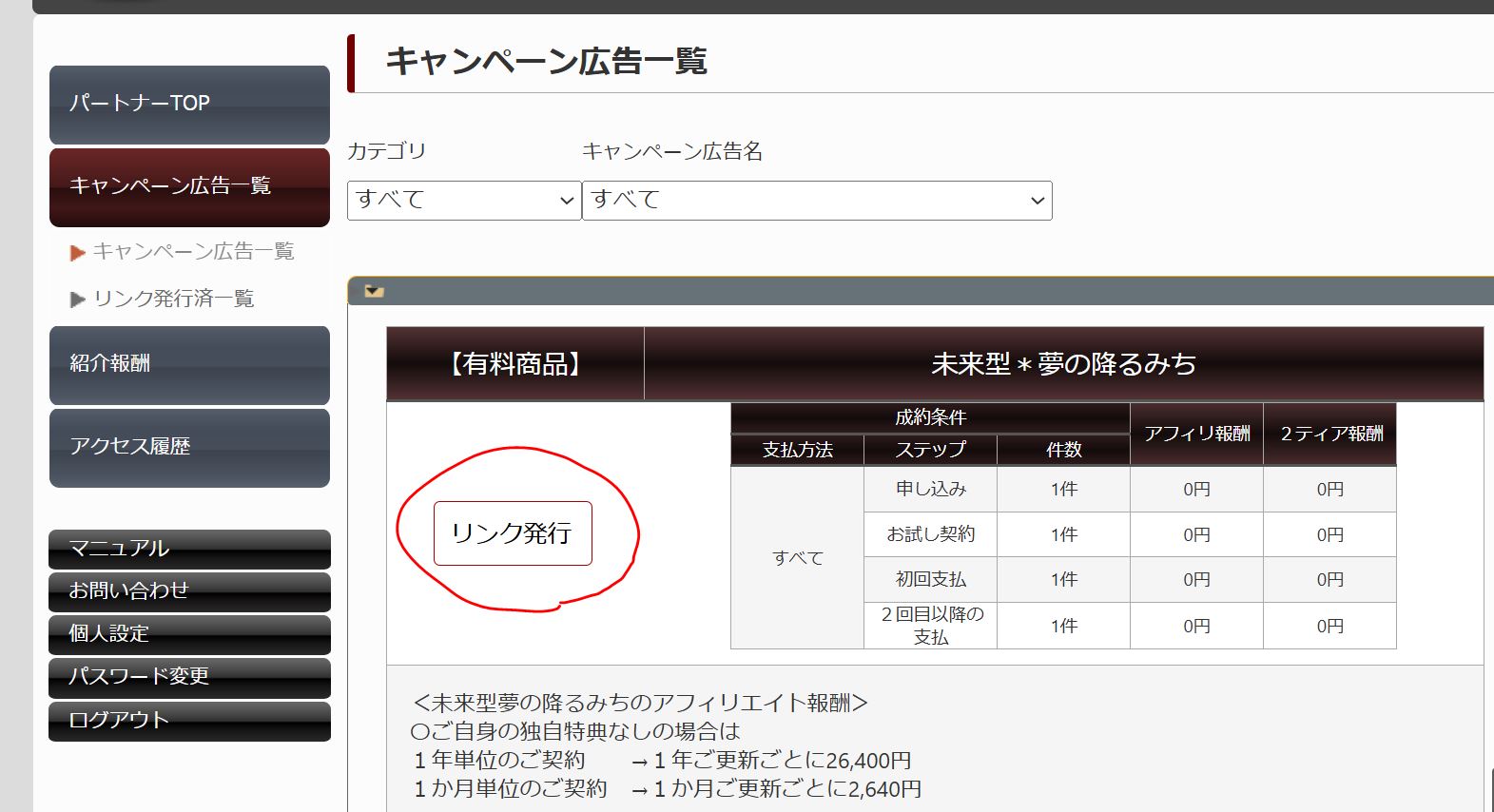Click the orange arrow beside the キャンペーン広告一覧 sublink
The height and width of the screenshot is (812, 1494).
78,253
